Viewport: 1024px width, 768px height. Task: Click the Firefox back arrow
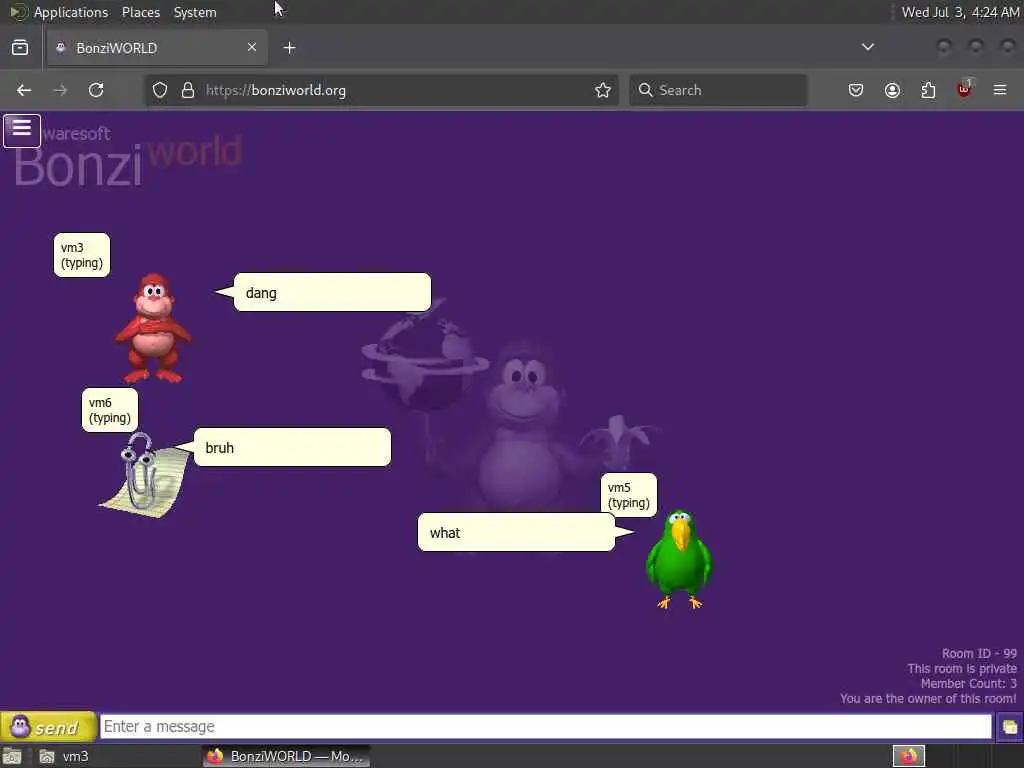click(x=24, y=90)
